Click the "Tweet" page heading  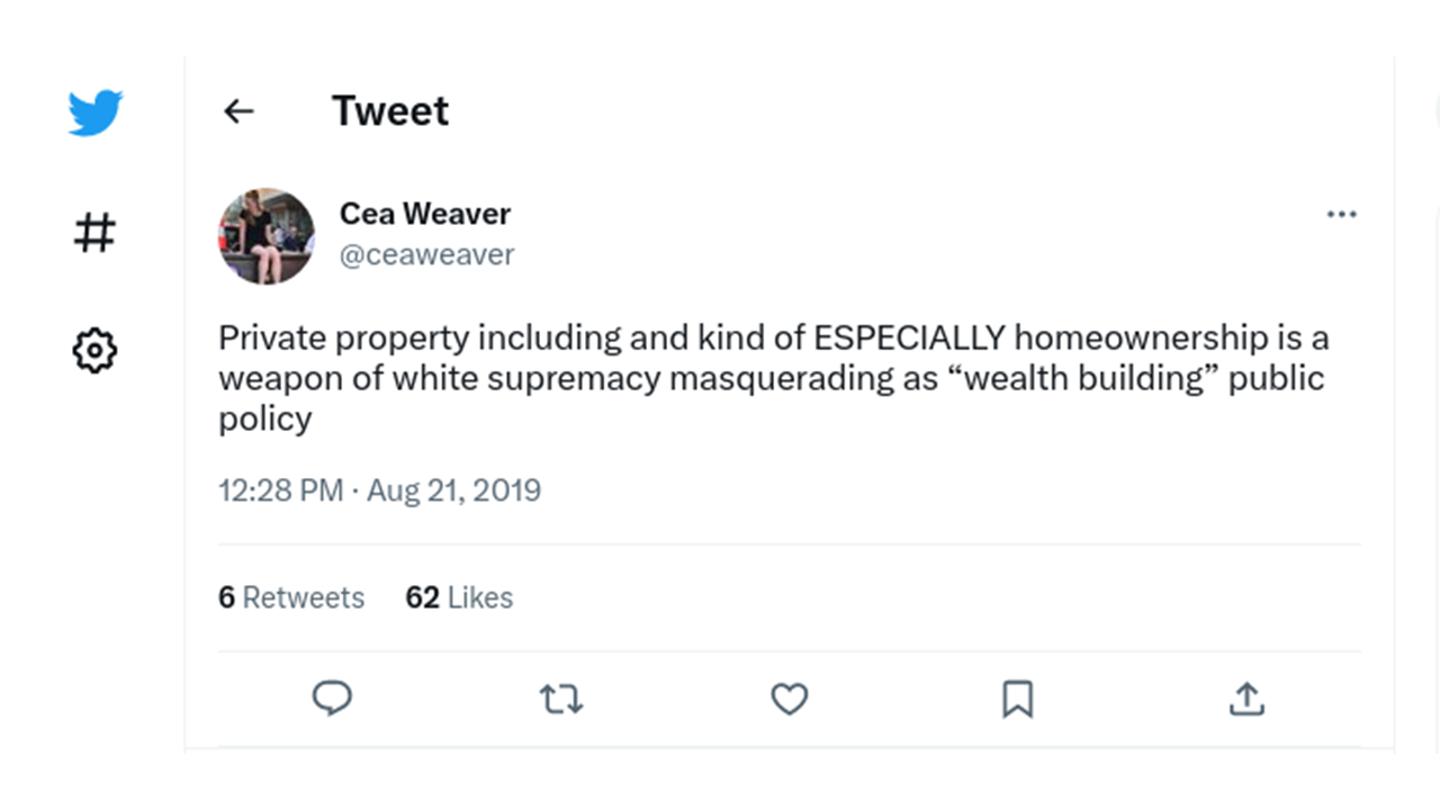[390, 111]
